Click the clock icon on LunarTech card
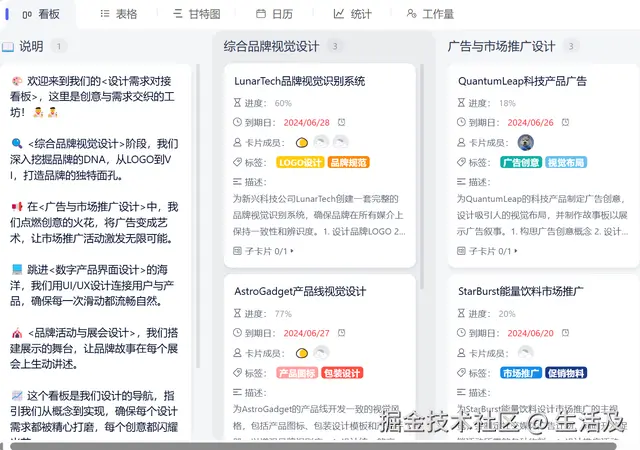 coord(237,122)
